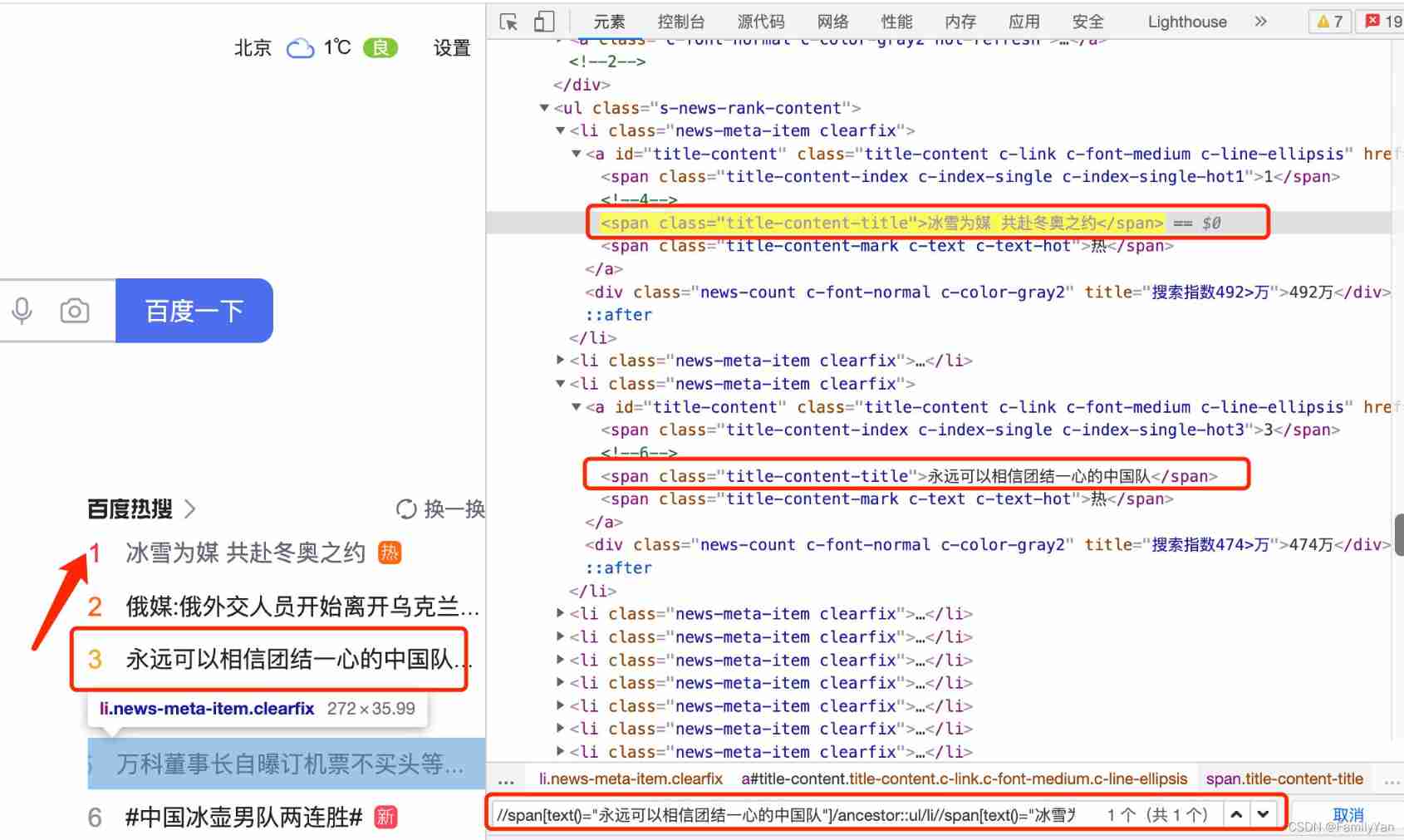Expand the fourth li news-meta-item node
The width and height of the screenshot is (1404, 840).
click(560, 614)
